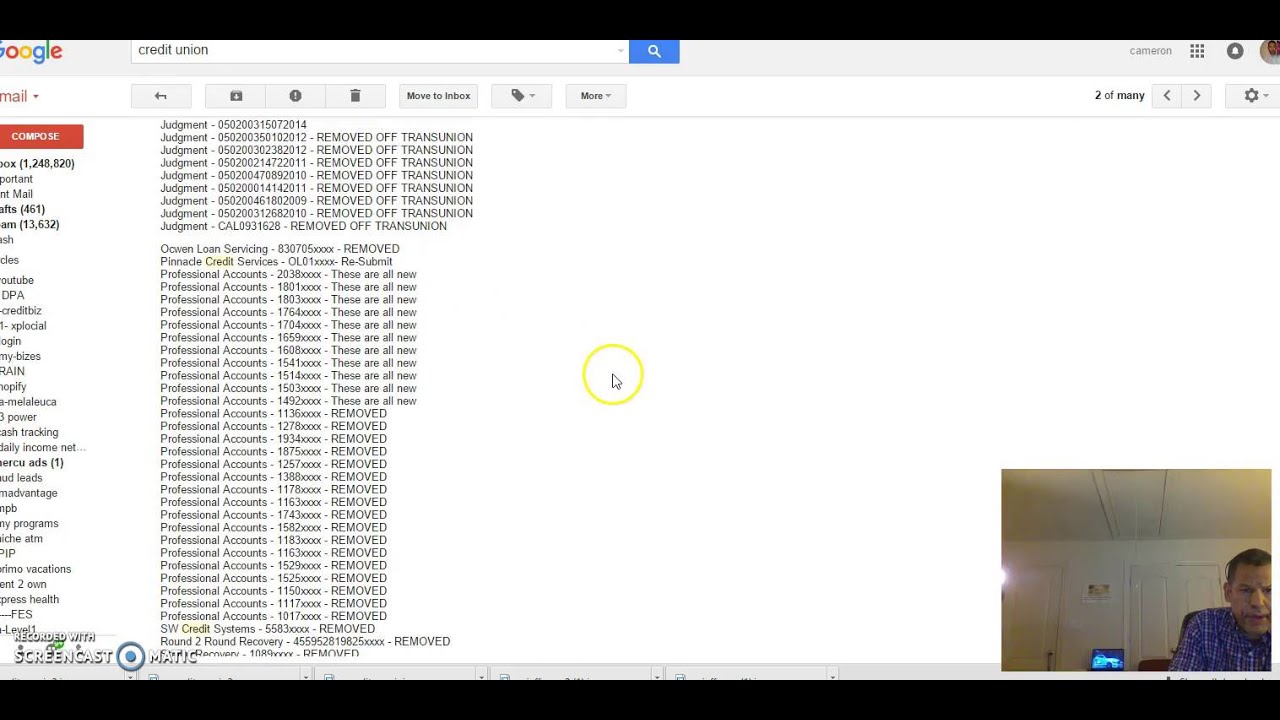Open the Mail switcher dropdown
Viewport: 1280px width, 720px height.
point(20,97)
